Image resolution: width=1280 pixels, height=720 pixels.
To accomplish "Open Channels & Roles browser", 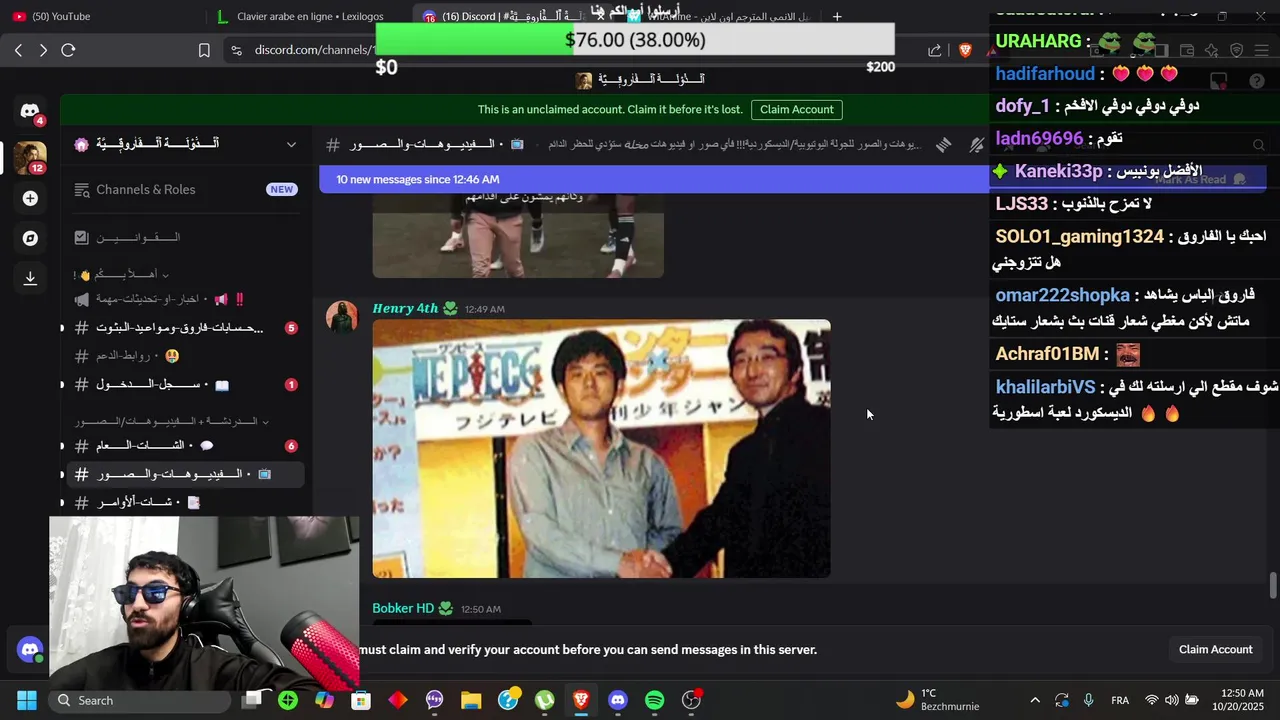I will coord(184,190).
